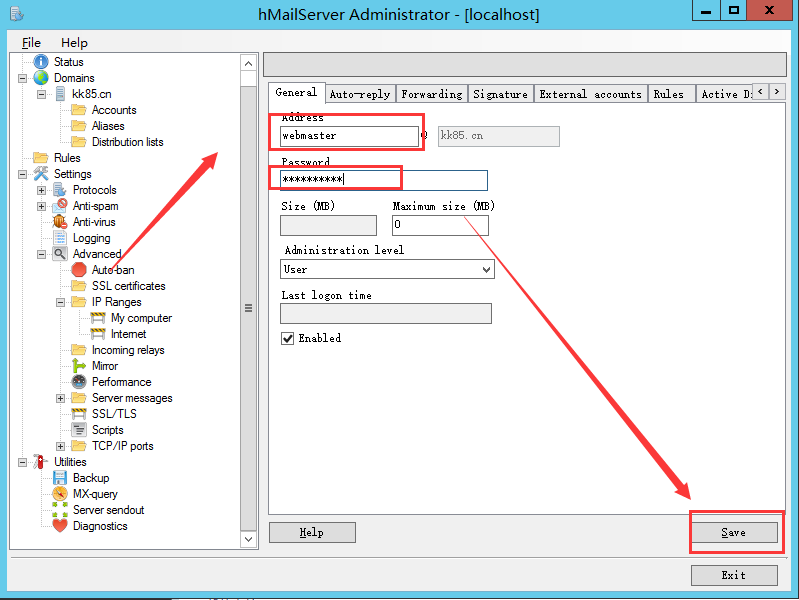799x600 pixels.
Task: Click the Domains globe icon
Action: click(x=41, y=78)
